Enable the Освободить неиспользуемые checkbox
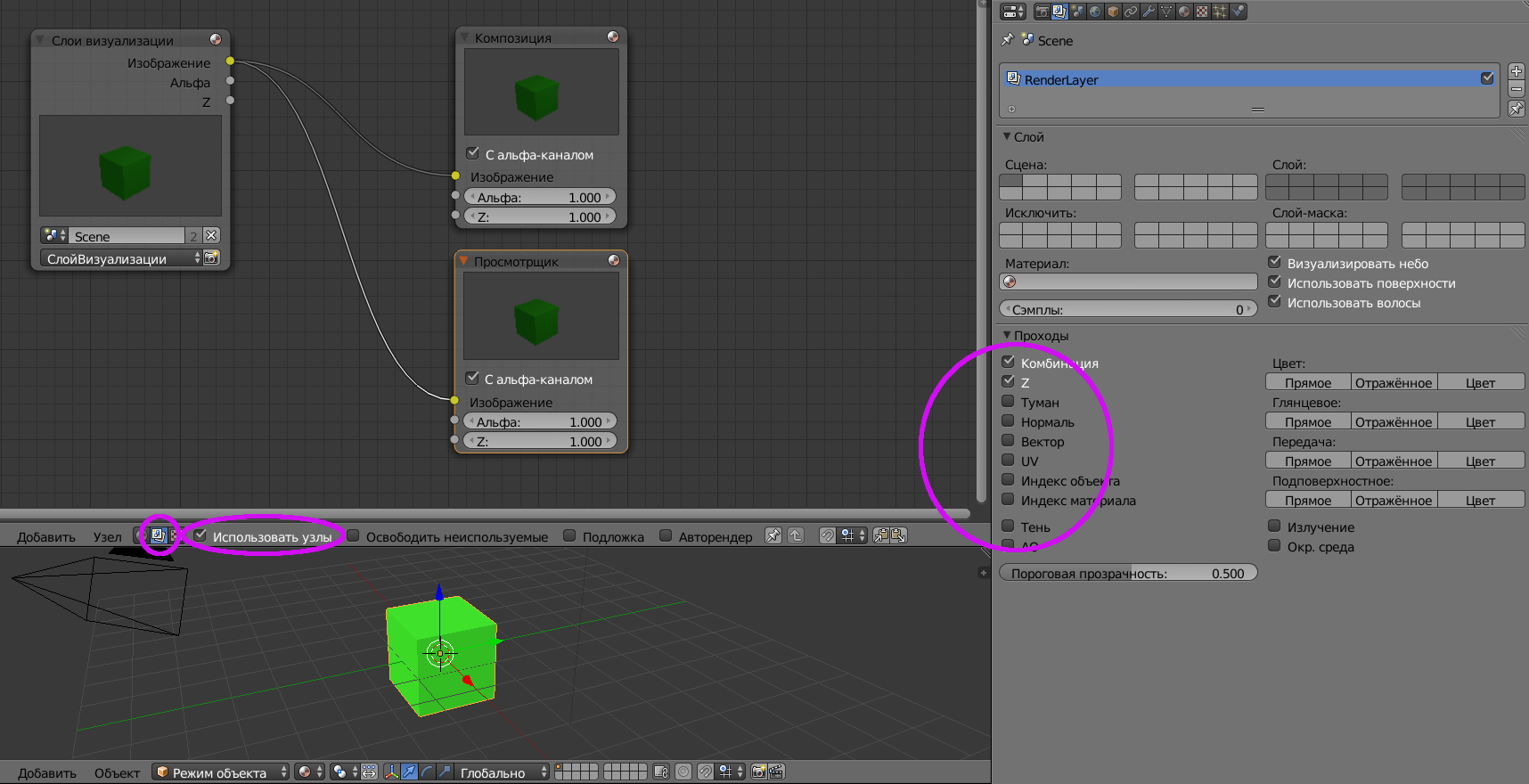Image resolution: width=1529 pixels, height=784 pixels. point(354,535)
